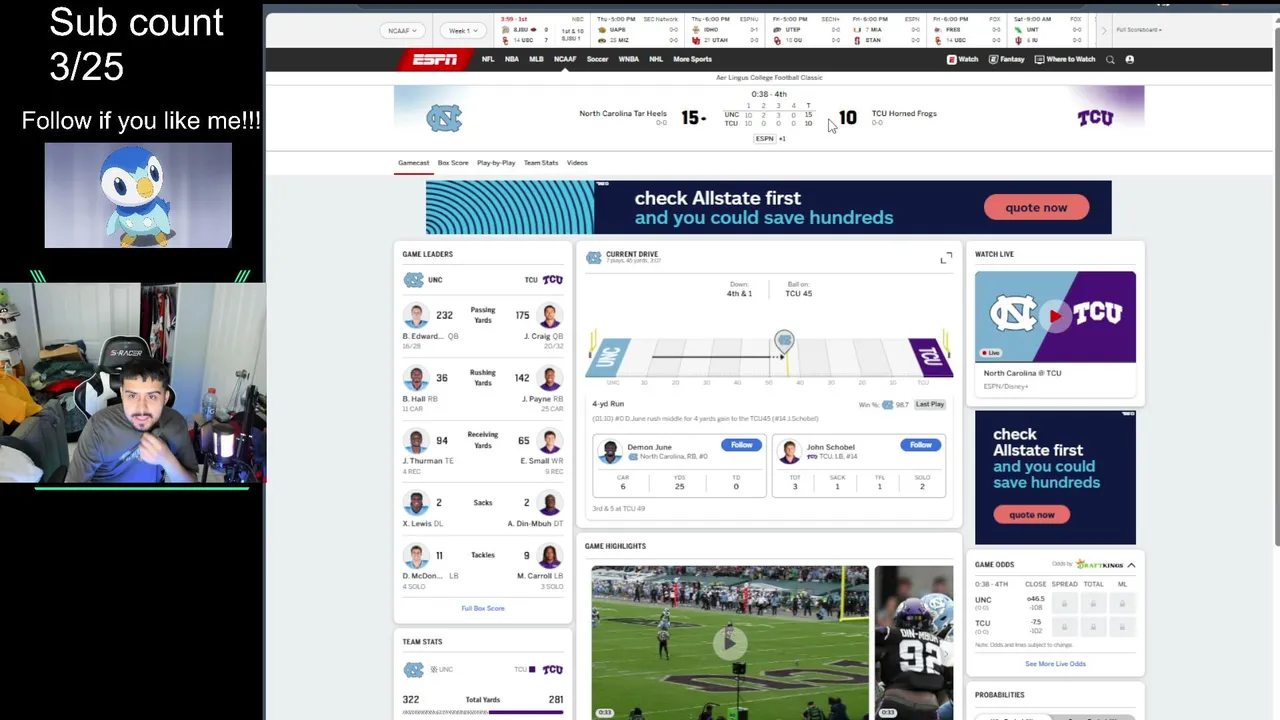This screenshot has height=720, width=1280.
Task: Open the Week 1 dropdown
Action: [x=463, y=31]
